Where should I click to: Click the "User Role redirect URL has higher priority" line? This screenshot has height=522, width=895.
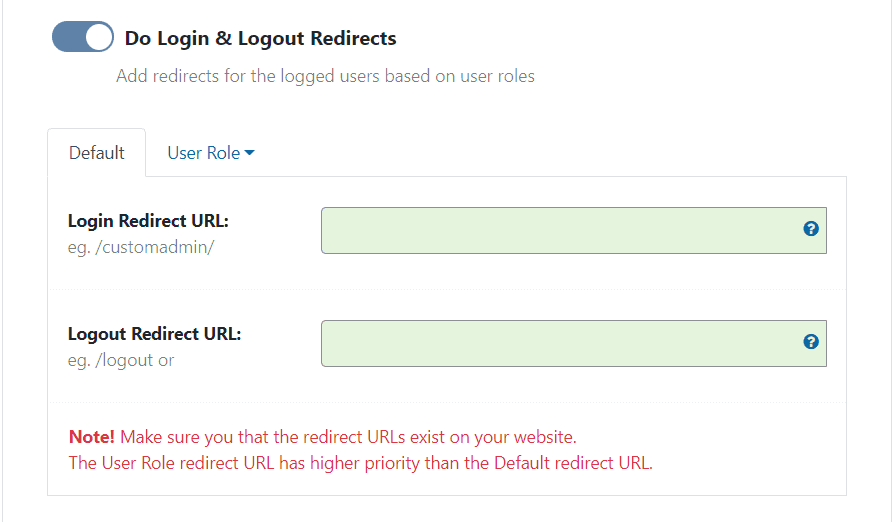coord(300,463)
